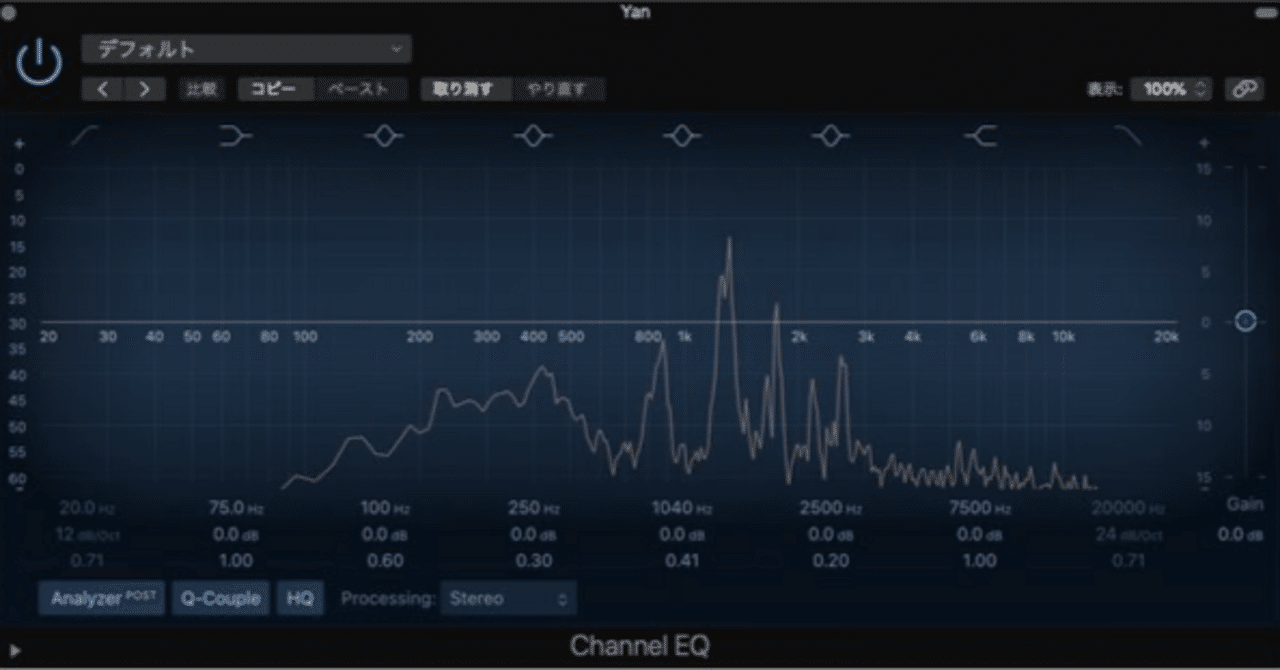Click the play disclosure triangle at bottom-left
The width and height of the screenshot is (1280, 670).
(x=14, y=651)
